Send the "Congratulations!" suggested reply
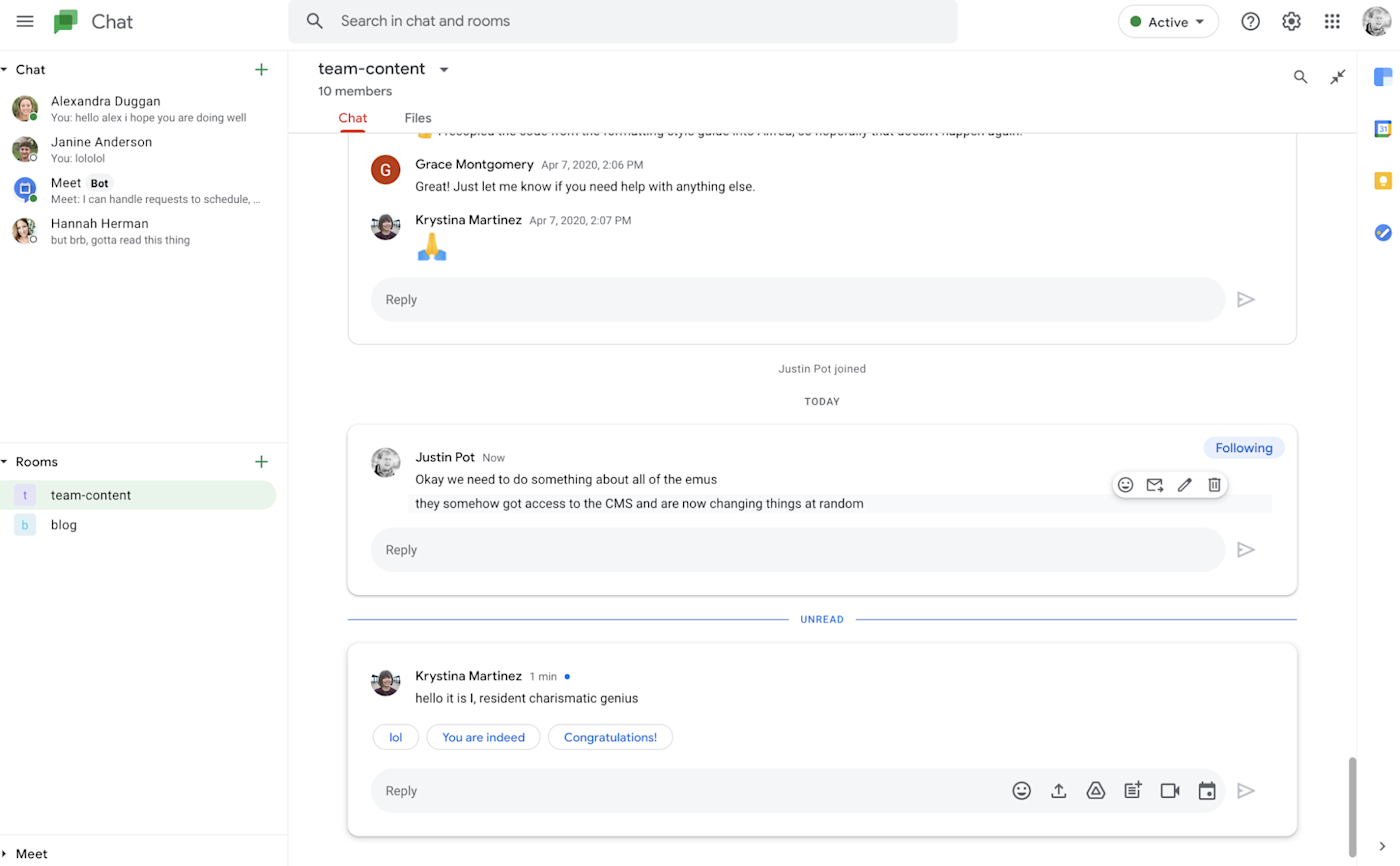The width and height of the screenshot is (1400, 866). pos(610,737)
